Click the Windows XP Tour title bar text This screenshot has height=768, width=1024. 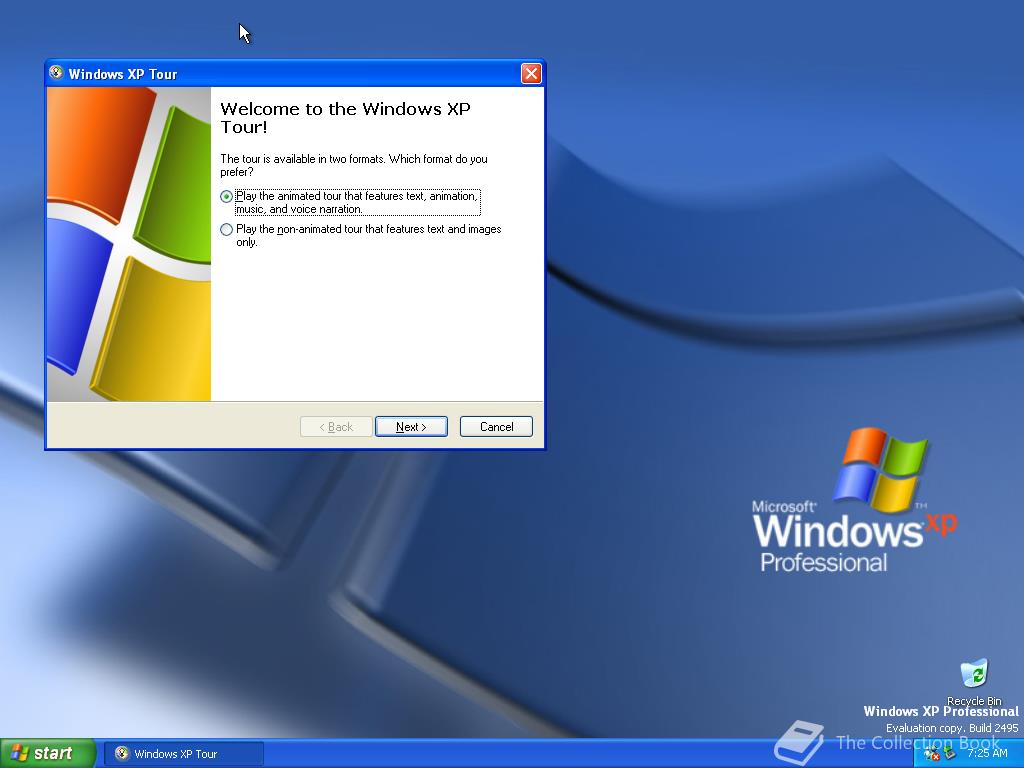pyautogui.click(x=123, y=74)
